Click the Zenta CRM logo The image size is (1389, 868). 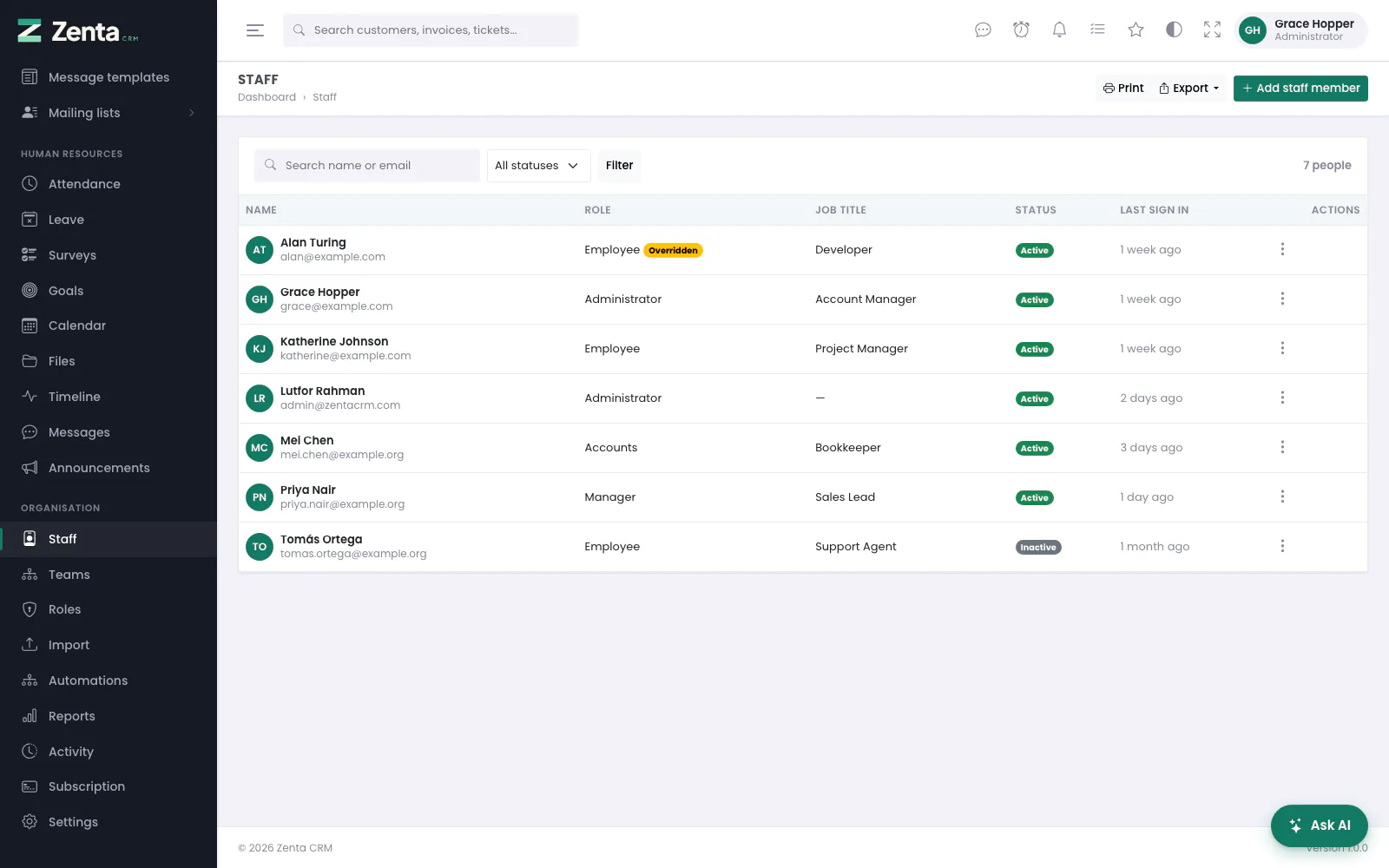78,31
